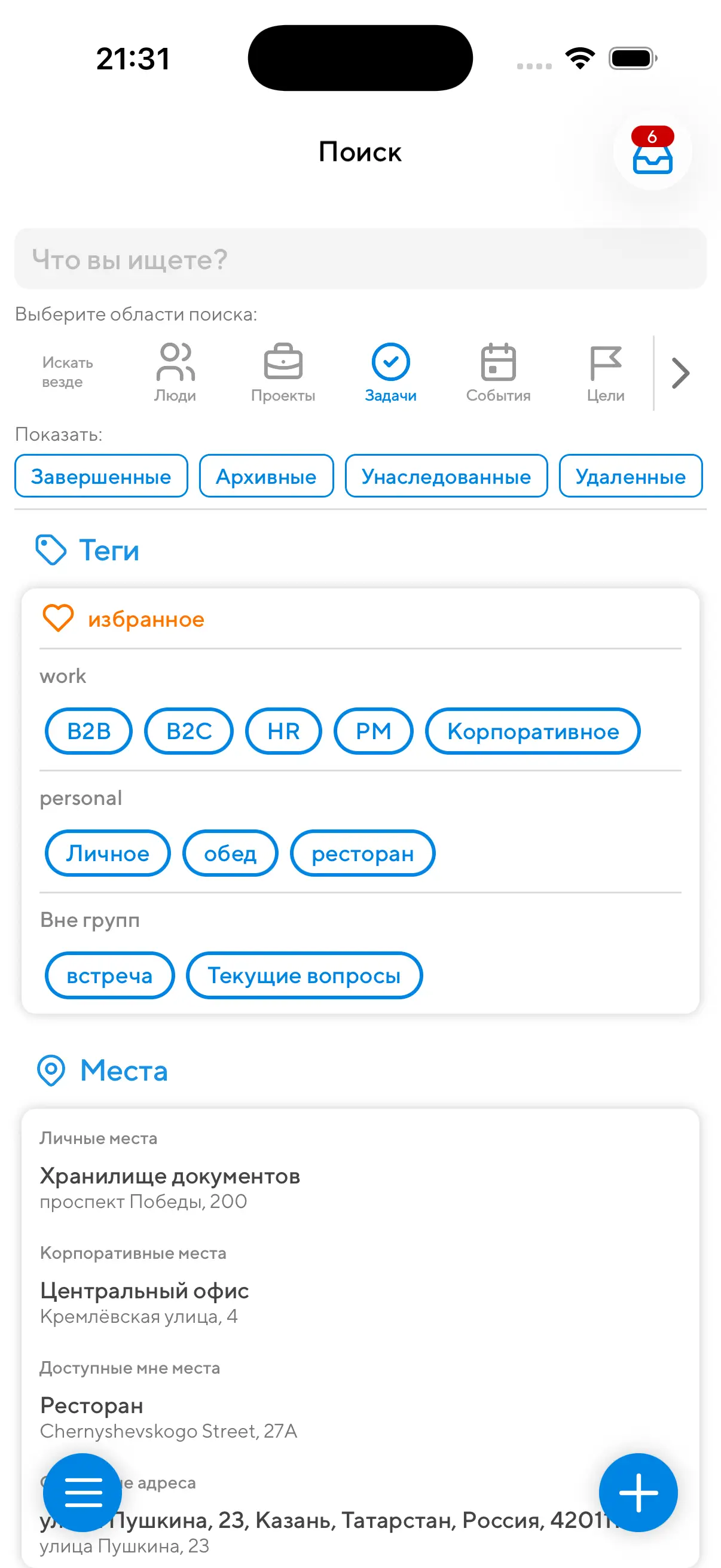Viewport: 721px width, 1568px height.
Task: Select the Goals flag icon
Action: (606, 363)
